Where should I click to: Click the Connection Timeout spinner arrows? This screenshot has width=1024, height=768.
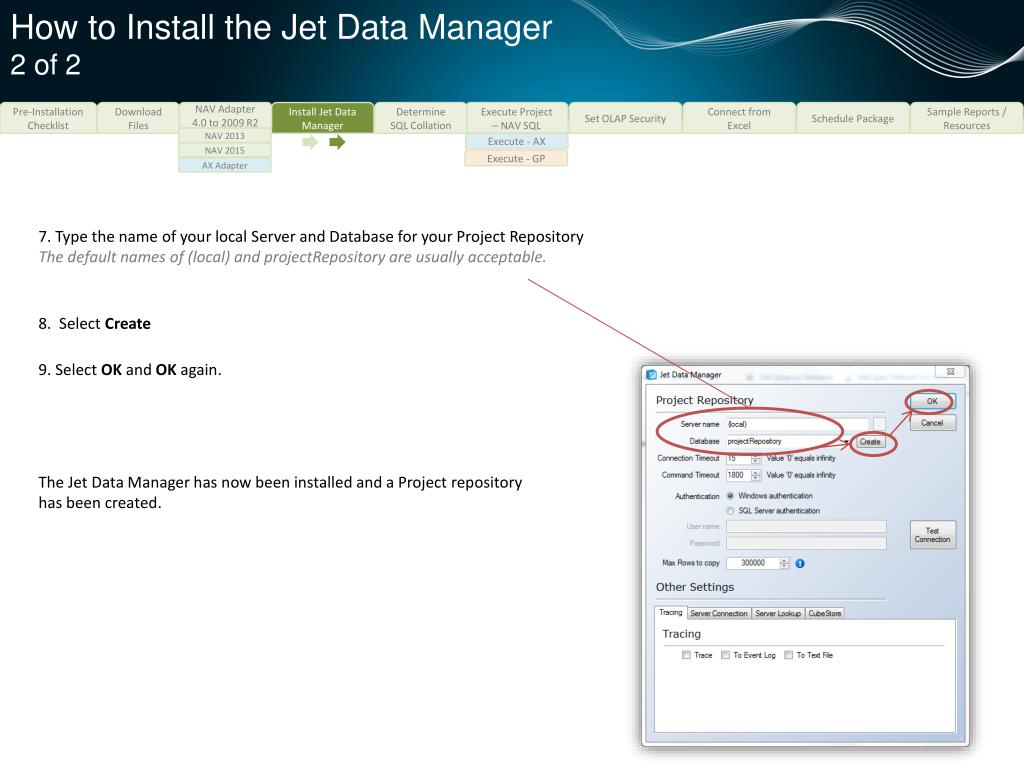pos(756,458)
